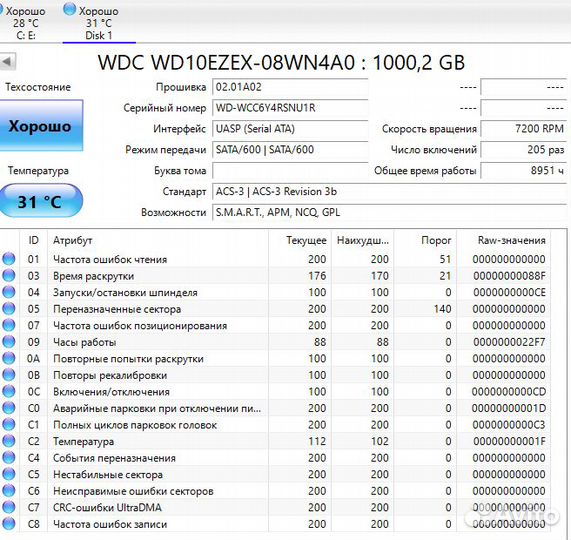Click the ID column header
571x540 pixels.
point(33,240)
